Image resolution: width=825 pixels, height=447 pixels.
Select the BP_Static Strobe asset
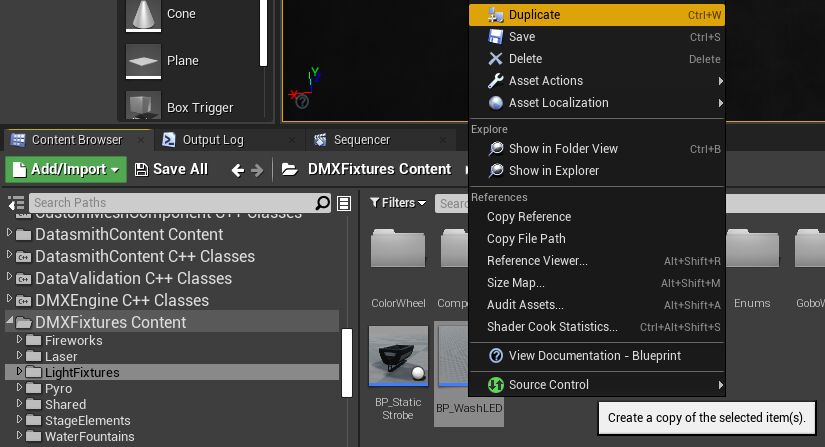(398, 373)
